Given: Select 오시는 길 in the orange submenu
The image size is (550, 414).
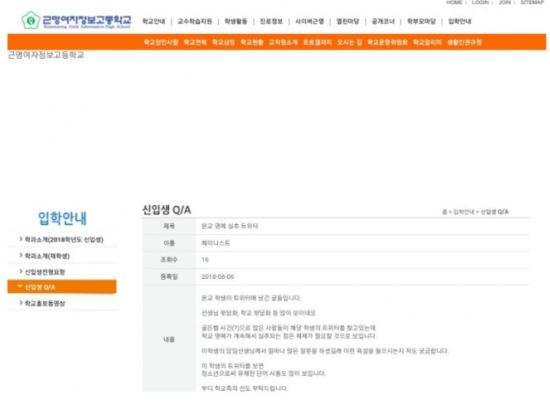Looking at the screenshot, I should pyautogui.click(x=349, y=42).
